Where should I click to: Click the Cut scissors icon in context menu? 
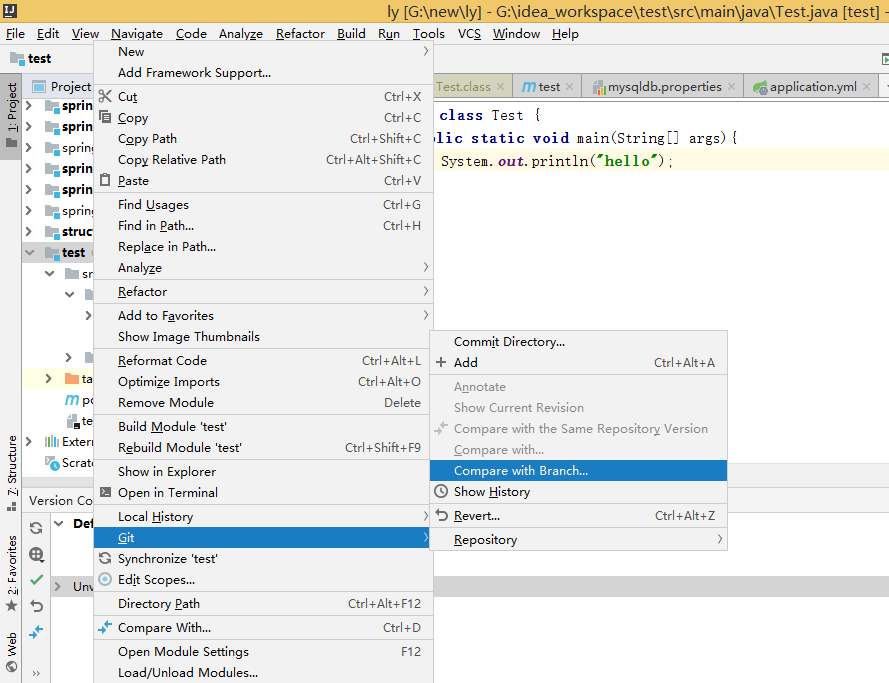coord(105,96)
